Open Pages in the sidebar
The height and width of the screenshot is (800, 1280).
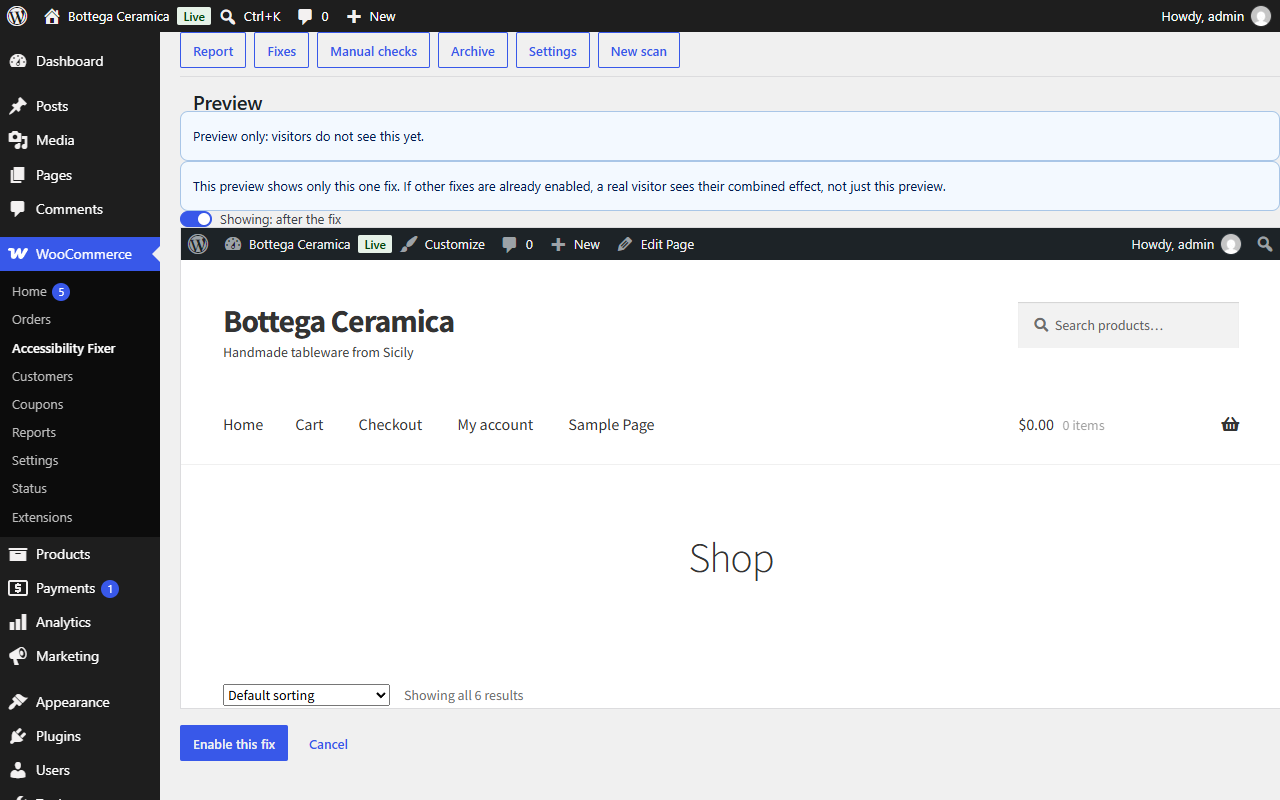tap(80, 175)
